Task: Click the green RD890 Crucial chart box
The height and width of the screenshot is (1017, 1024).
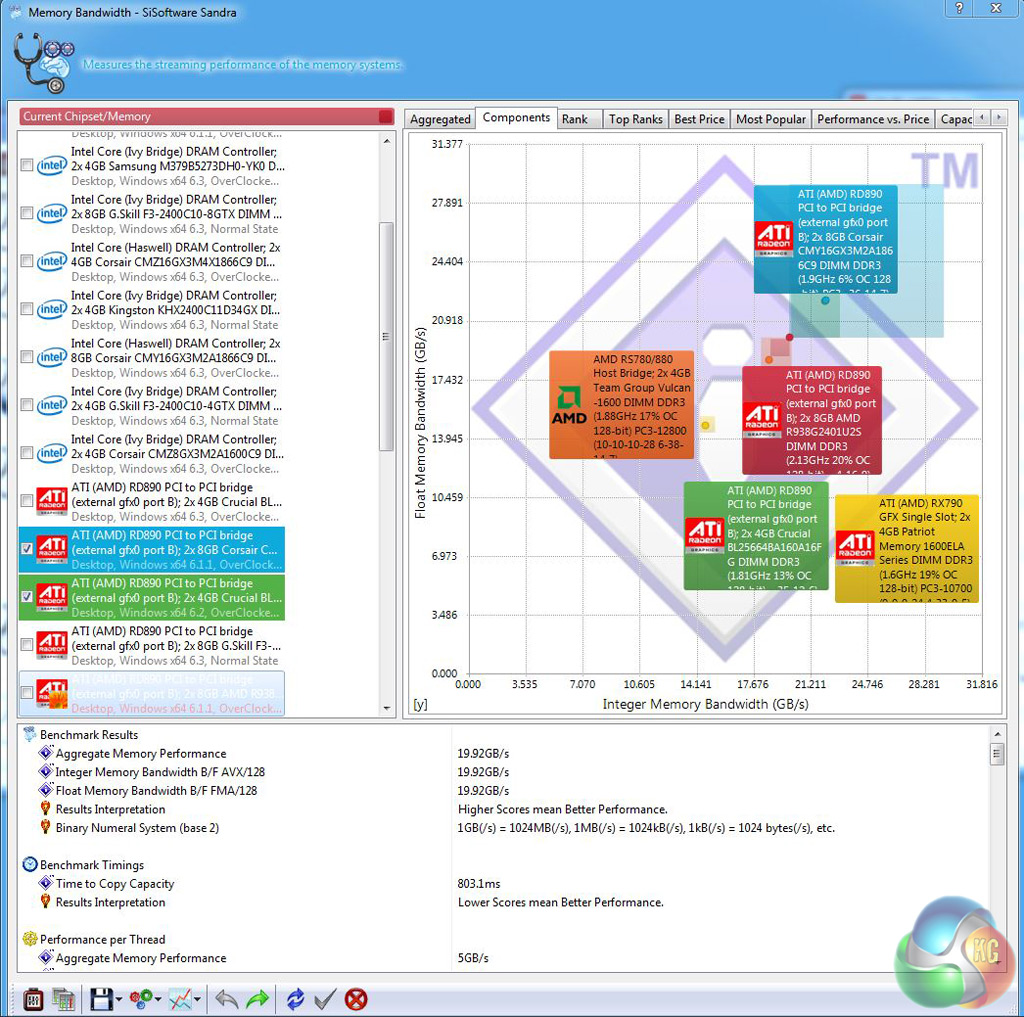Action: pos(756,536)
